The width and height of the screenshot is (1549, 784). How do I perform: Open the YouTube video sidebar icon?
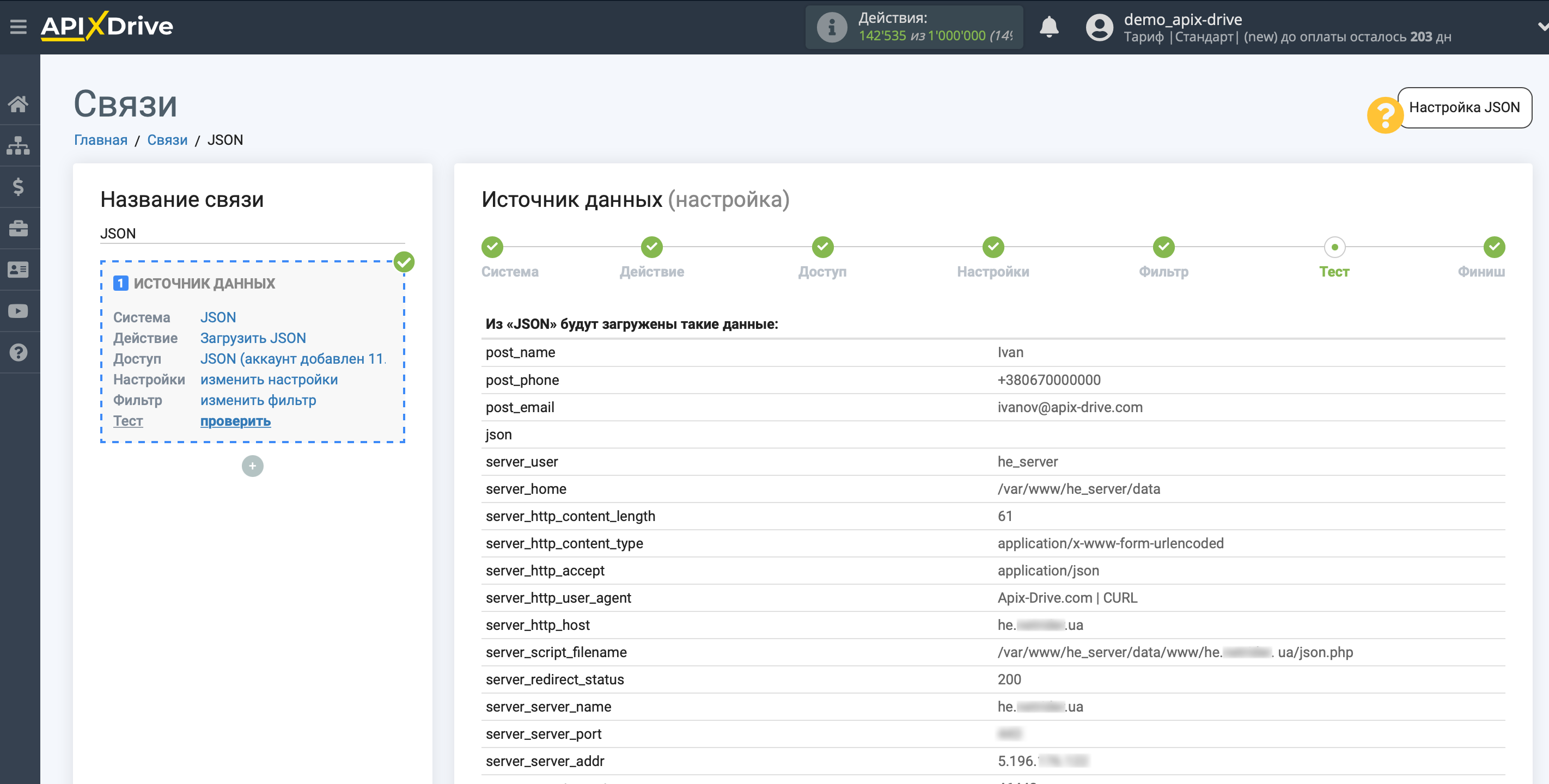coord(19,311)
